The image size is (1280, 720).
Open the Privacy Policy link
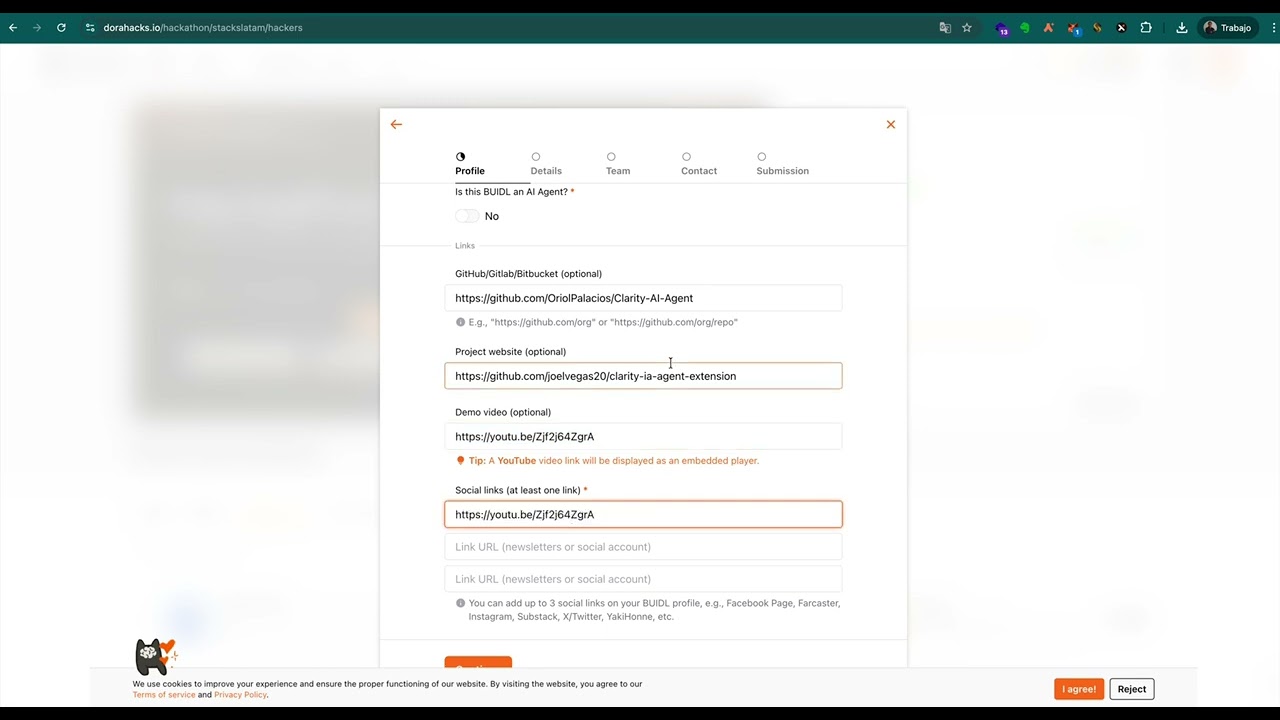(240, 695)
